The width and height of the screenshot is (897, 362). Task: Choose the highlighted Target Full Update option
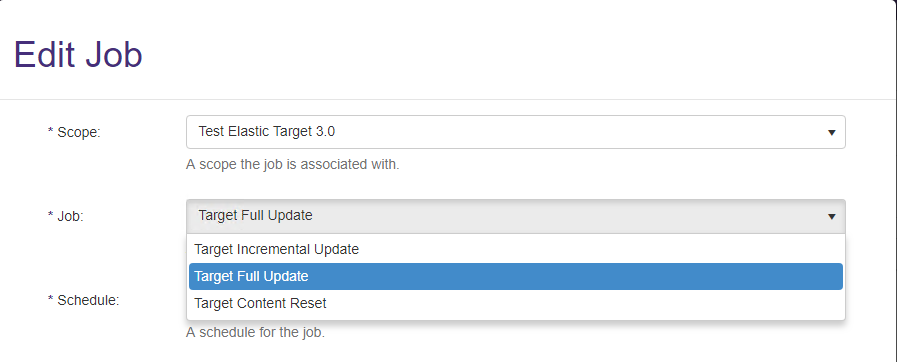coord(515,276)
